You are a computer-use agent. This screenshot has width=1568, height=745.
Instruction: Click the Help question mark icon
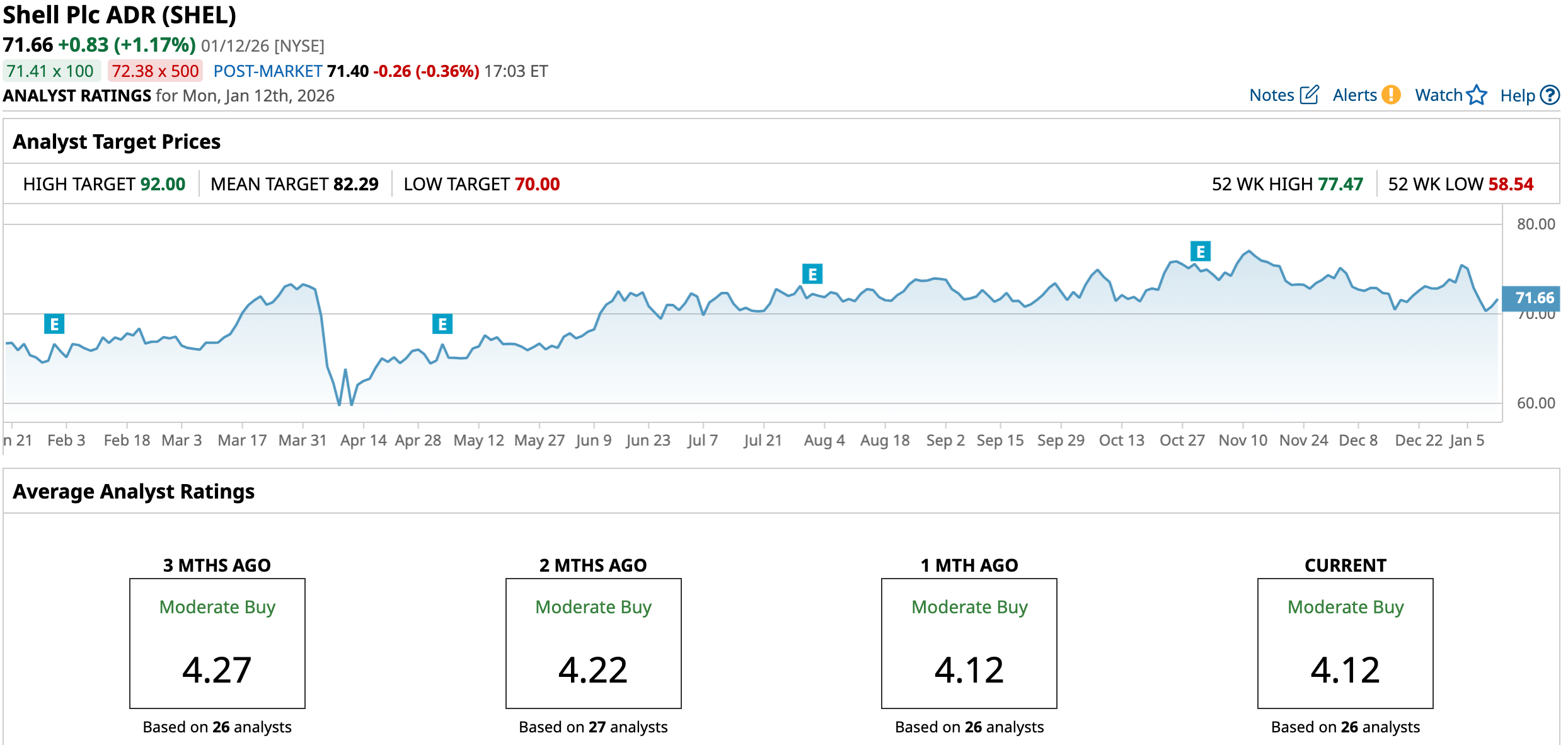click(x=1550, y=95)
